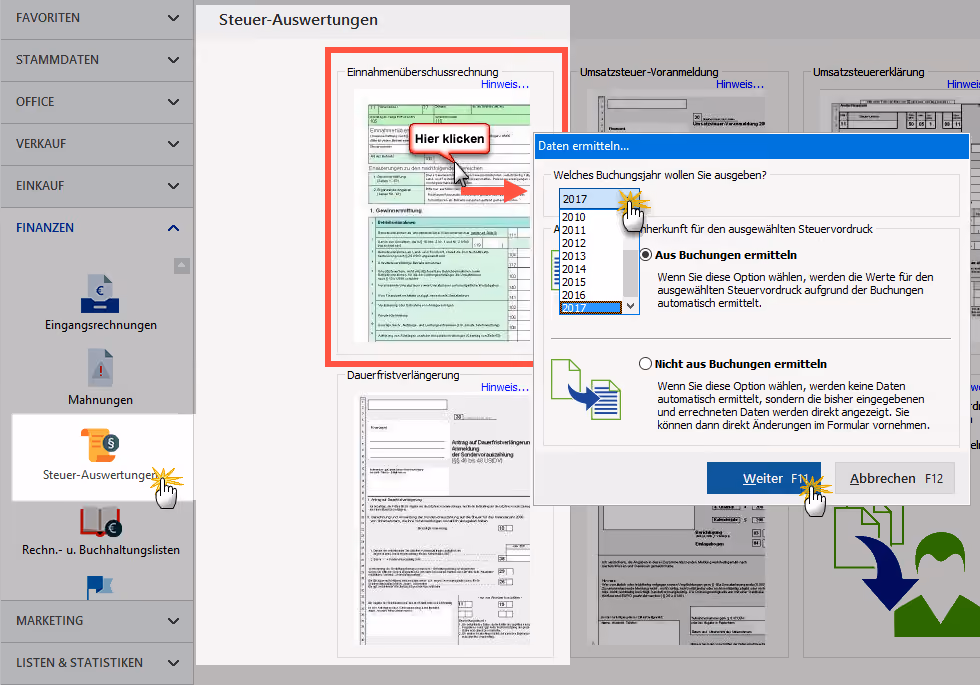Choose year 2012 in the list
This screenshot has width=980, height=685.
pyautogui.click(x=574, y=243)
